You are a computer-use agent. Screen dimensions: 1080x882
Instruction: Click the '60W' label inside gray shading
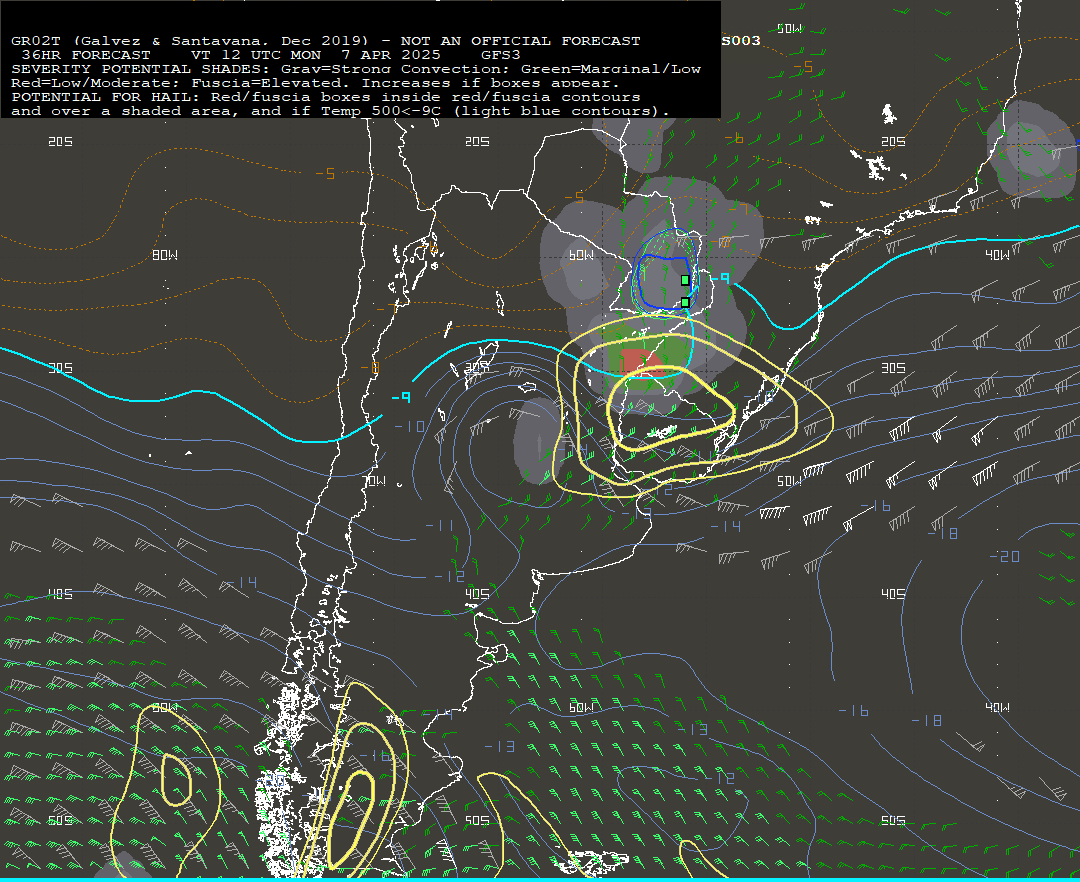pos(581,255)
